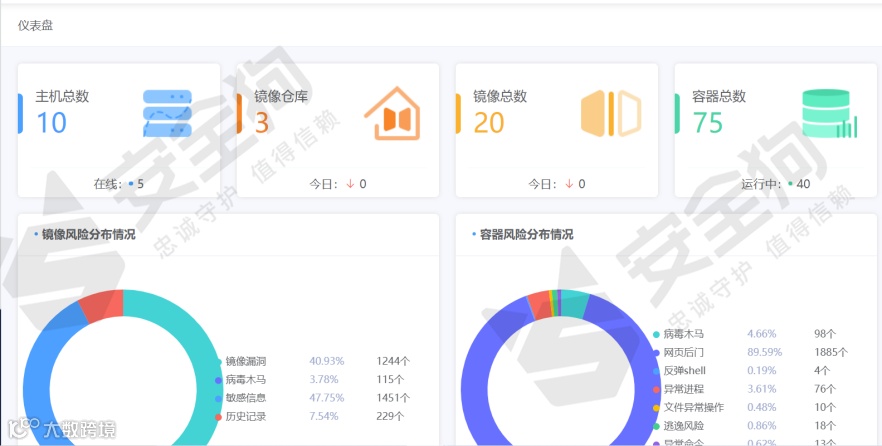Click the 47.75% percentage value
This screenshot has height=446, width=882.
pos(327,398)
